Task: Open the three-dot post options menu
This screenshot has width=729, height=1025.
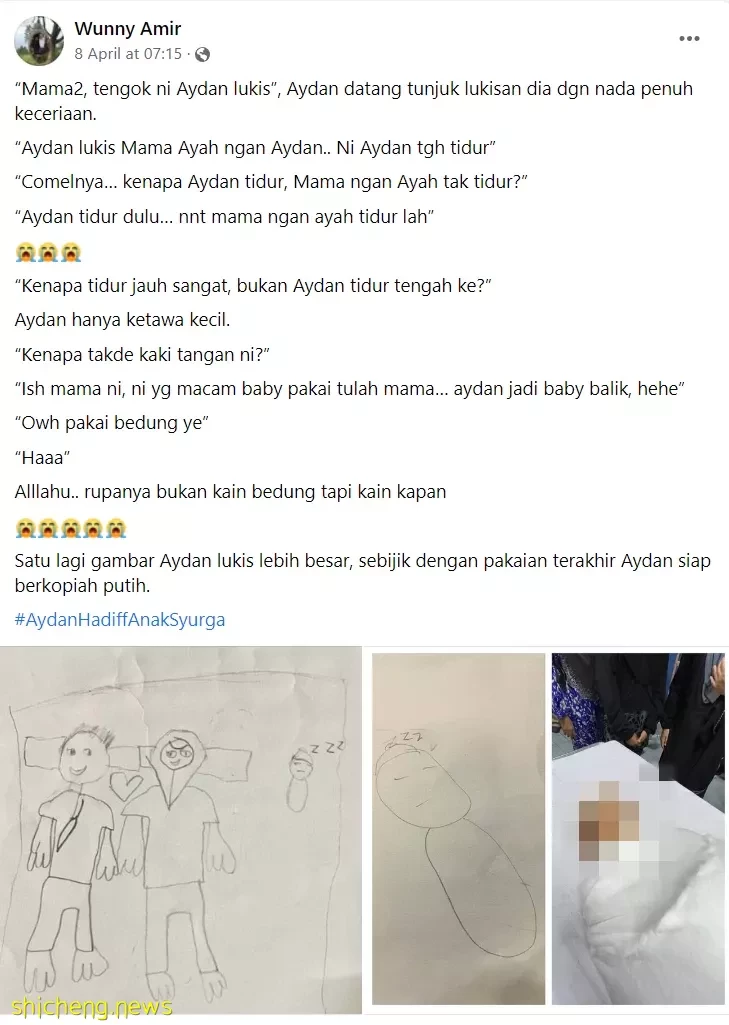Action: (x=689, y=39)
